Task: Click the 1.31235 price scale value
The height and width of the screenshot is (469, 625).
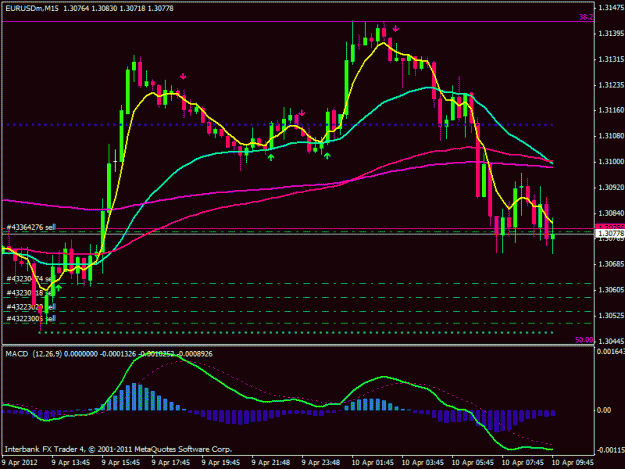Action: pyautogui.click(x=611, y=85)
